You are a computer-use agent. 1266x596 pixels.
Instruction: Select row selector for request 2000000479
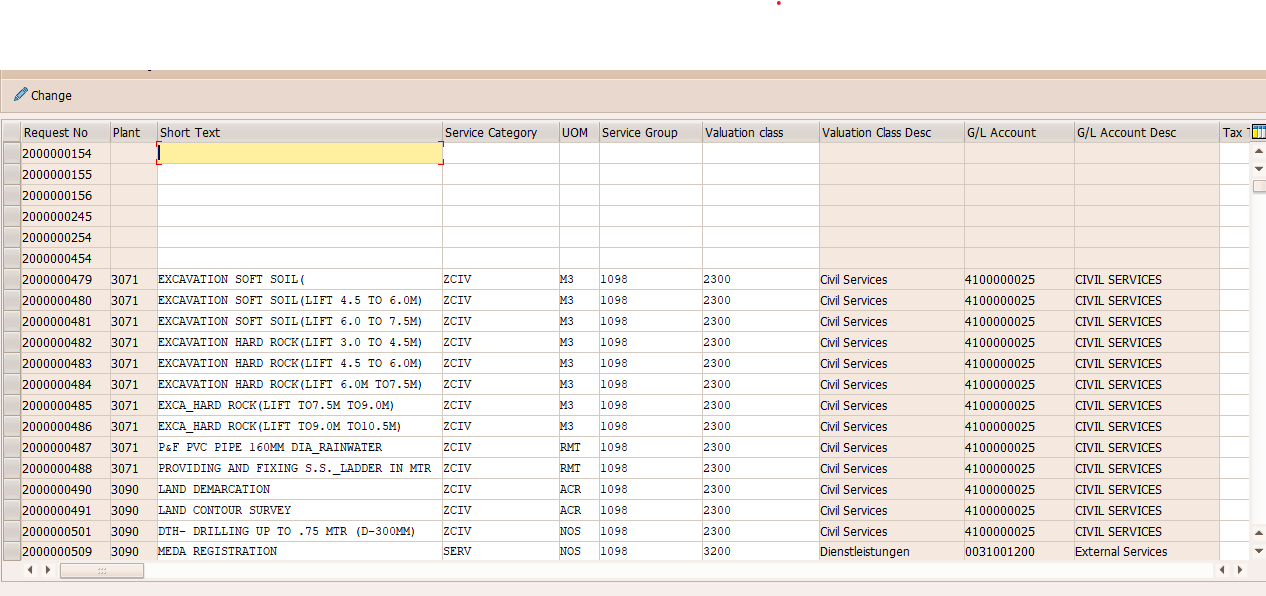[11, 280]
